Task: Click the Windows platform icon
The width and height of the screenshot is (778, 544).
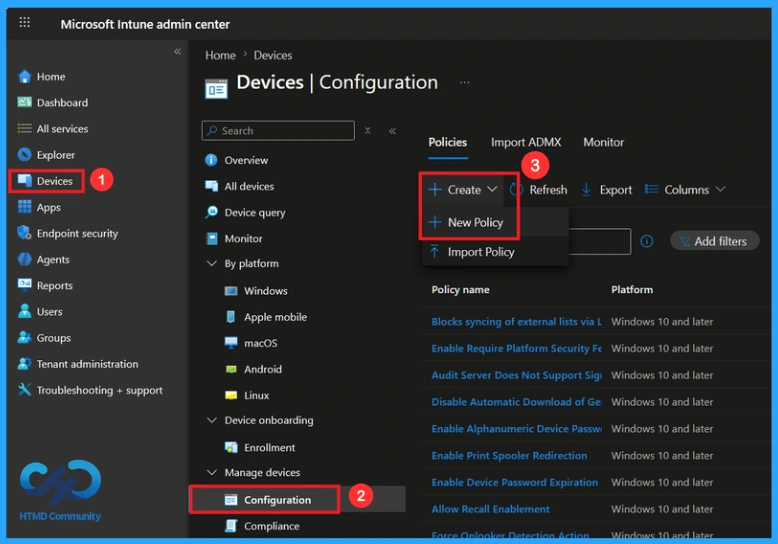Action: tap(231, 291)
